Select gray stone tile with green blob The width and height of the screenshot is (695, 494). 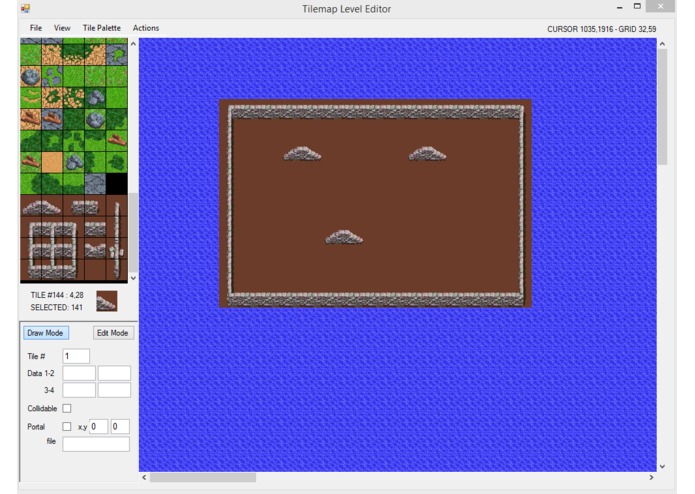tap(117, 54)
